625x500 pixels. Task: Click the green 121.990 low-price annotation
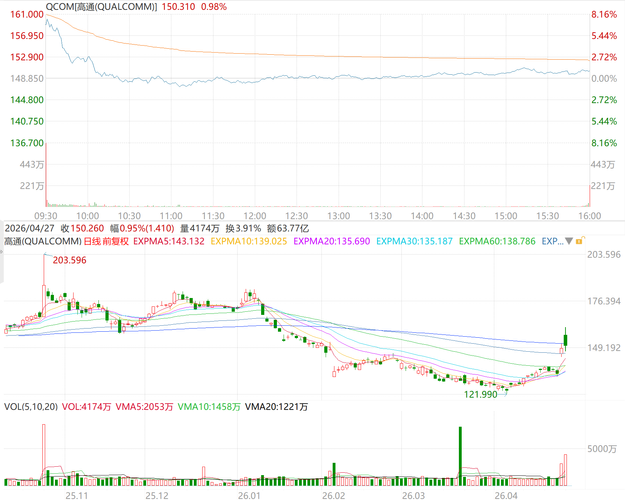click(480, 394)
